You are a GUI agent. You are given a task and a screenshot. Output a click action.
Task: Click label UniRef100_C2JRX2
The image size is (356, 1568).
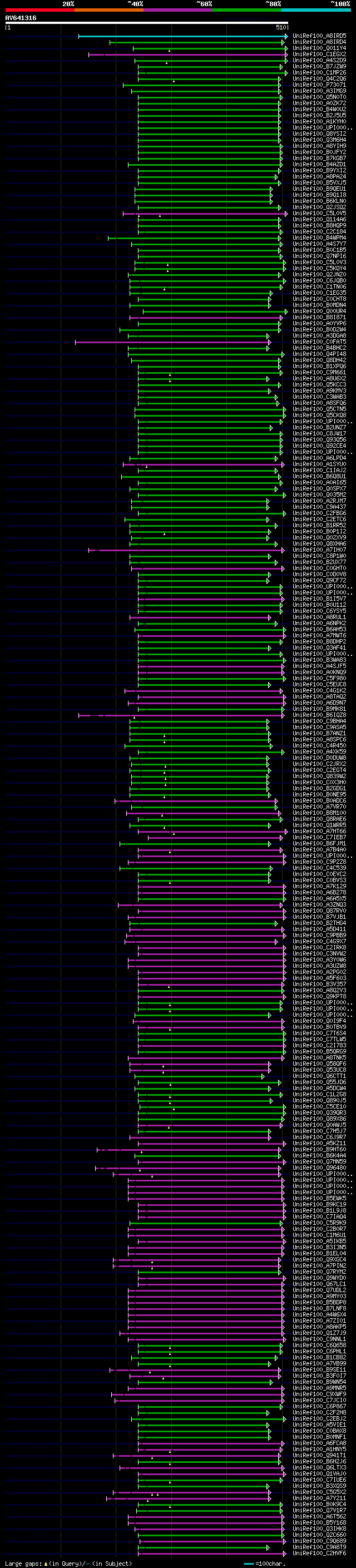(x=319, y=764)
